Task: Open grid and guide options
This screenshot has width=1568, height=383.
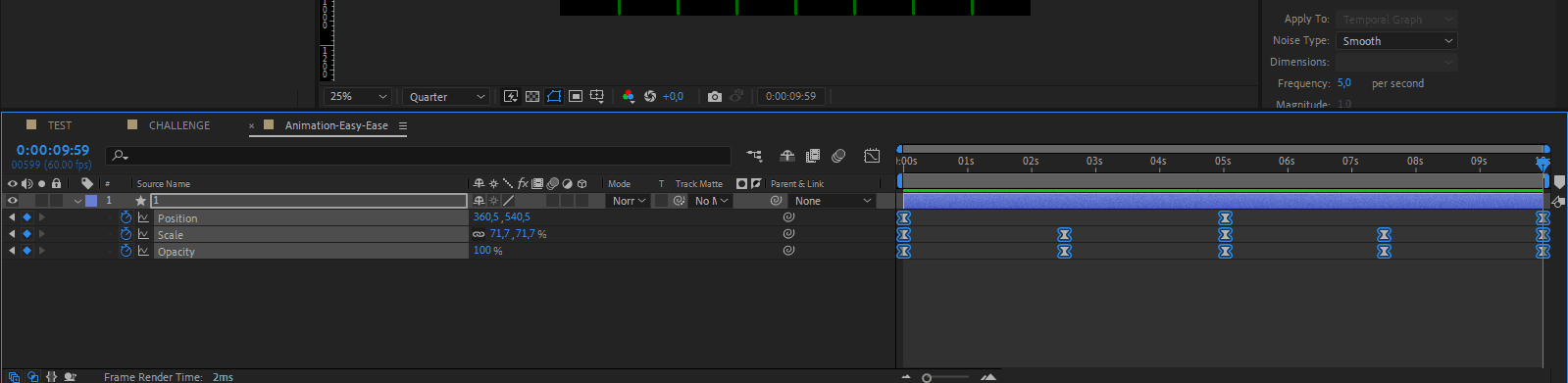Action: pyautogui.click(x=596, y=96)
